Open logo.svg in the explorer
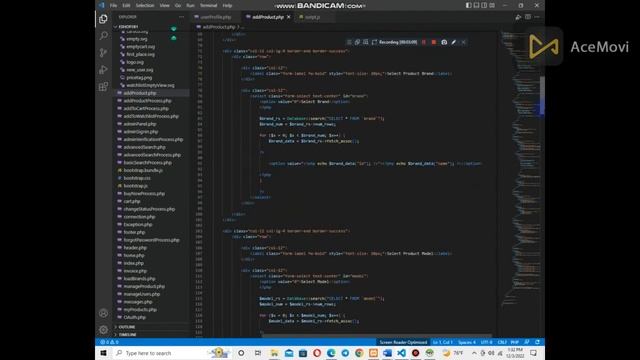Image resolution: width=640 pixels, height=360 pixels. 135,62
